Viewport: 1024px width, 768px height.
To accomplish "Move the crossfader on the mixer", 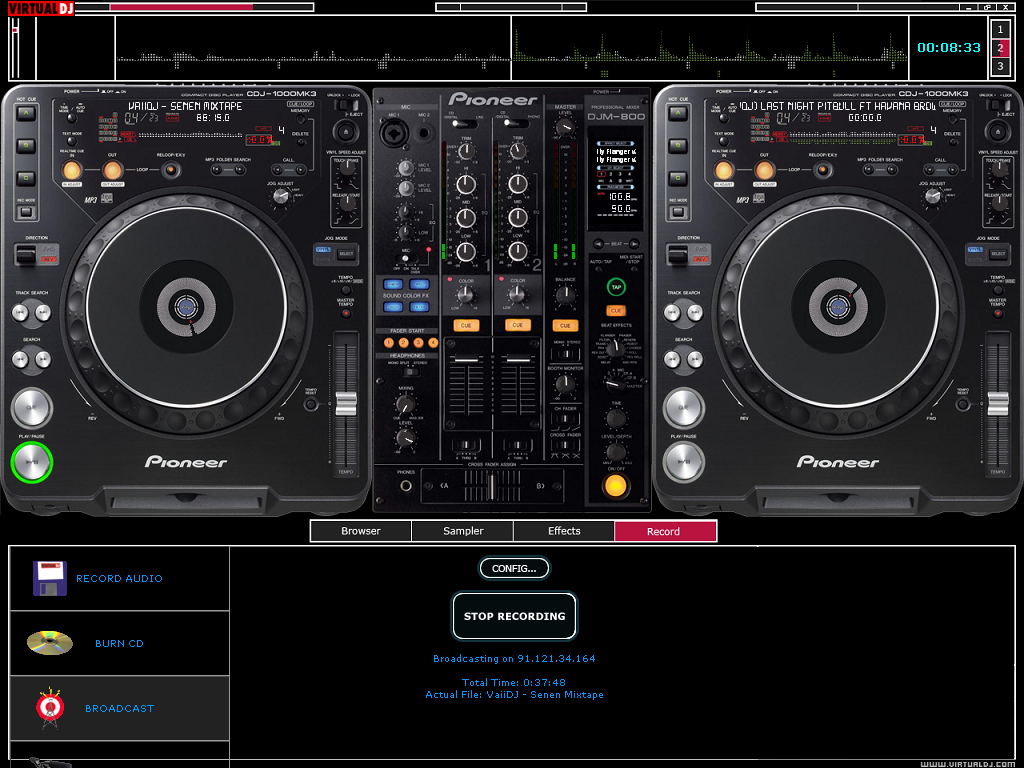I will tap(490, 485).
